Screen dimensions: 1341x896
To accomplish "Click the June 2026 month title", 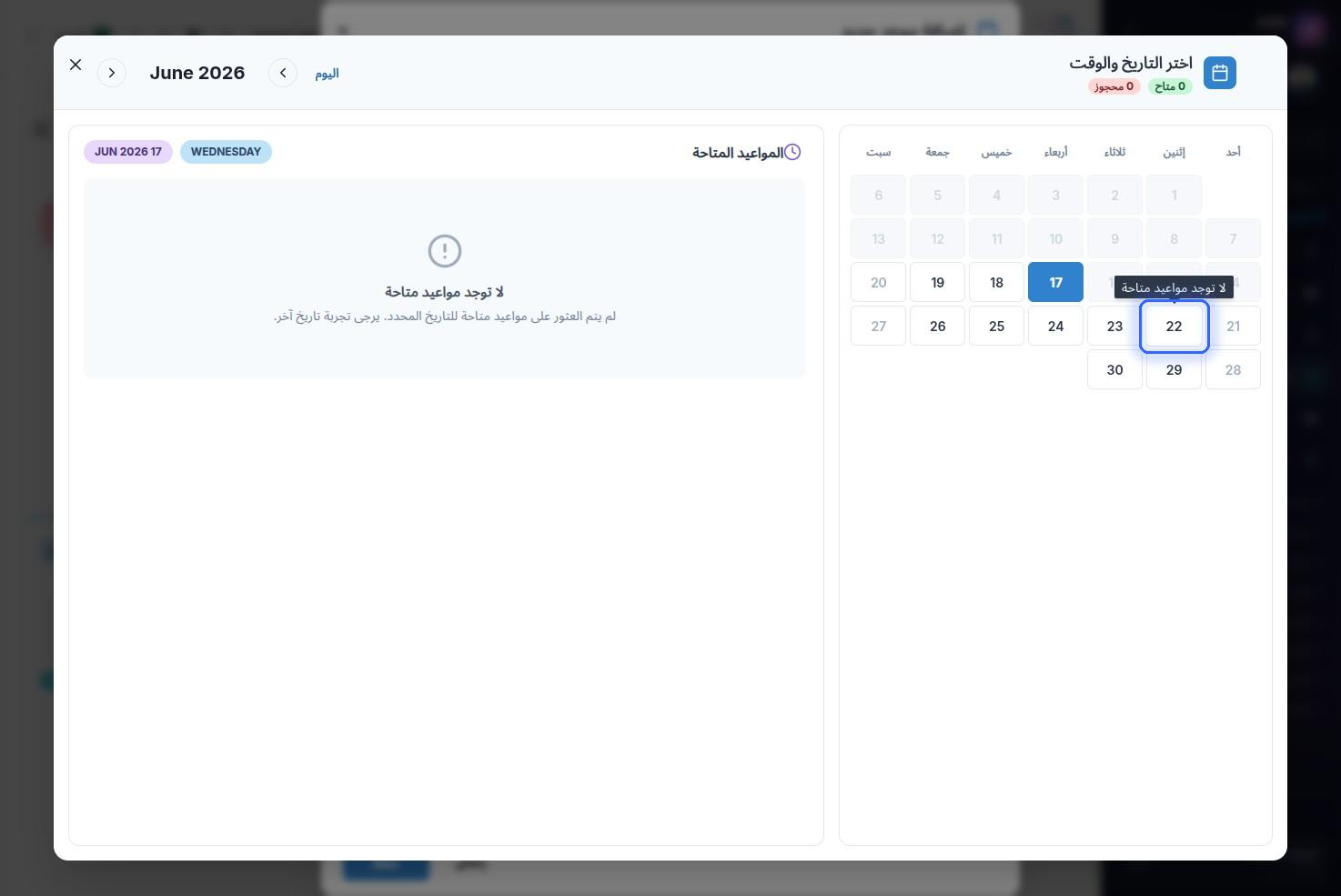I will pyautogui.click(x=197, y=73).
